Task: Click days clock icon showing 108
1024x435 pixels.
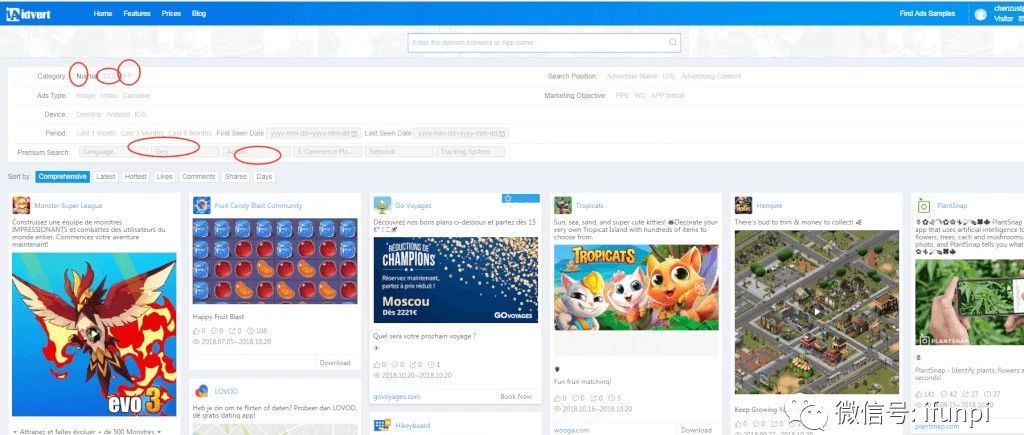Action: [251, 331]
